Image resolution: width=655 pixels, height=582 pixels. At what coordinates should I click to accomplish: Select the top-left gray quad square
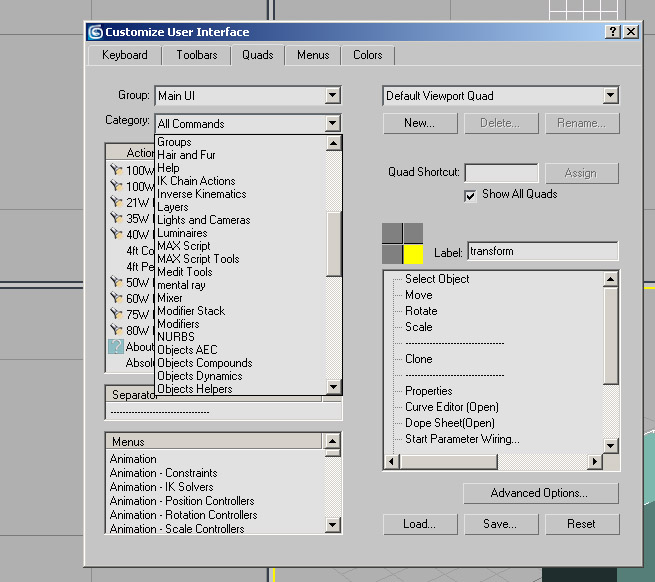[392, 233]
